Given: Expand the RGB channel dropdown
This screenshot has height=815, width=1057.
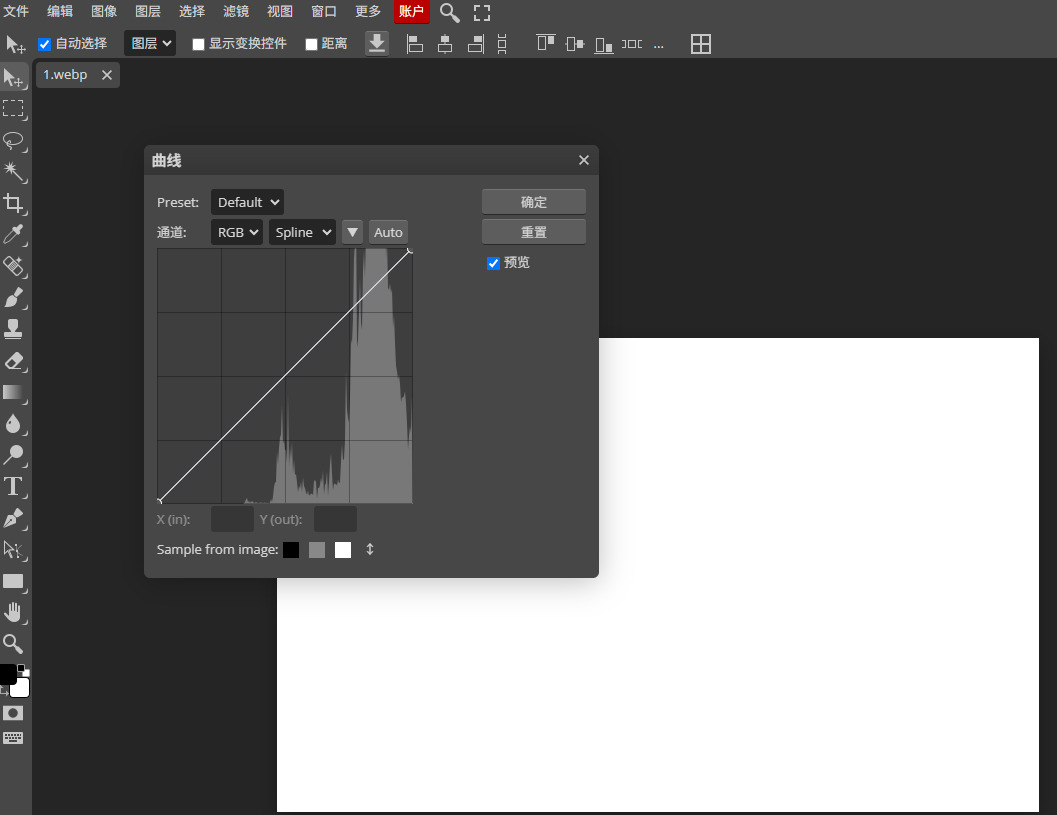Looking at the screenshot, I should [237, 232].
